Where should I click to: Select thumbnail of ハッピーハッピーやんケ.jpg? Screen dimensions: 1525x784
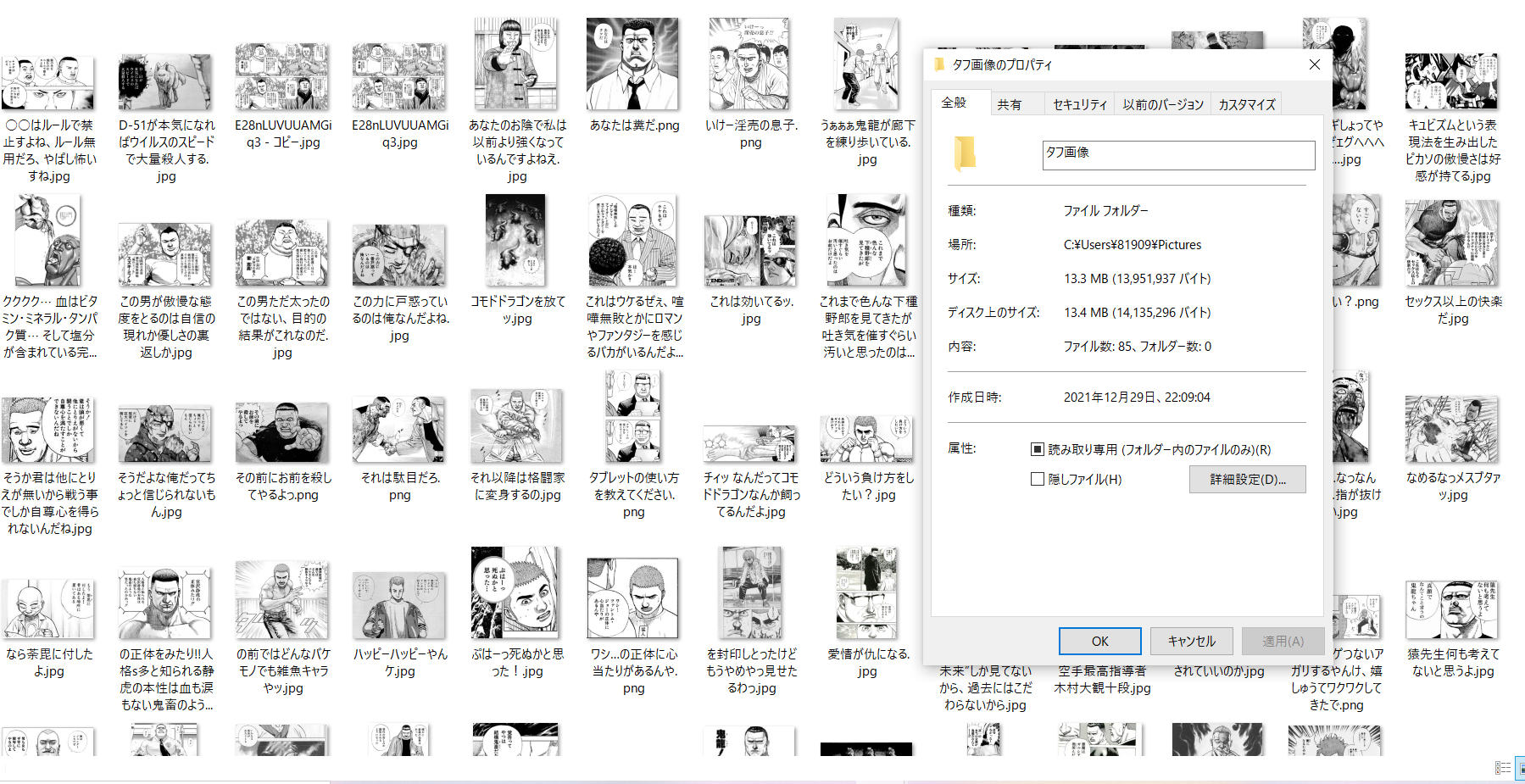tap(399, 605)
